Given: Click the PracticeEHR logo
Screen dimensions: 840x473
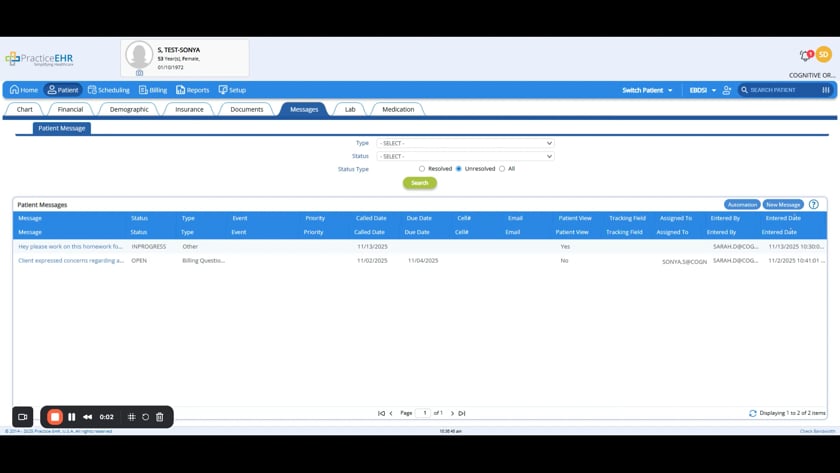Looking at the screenshot, I should (39, 58).
